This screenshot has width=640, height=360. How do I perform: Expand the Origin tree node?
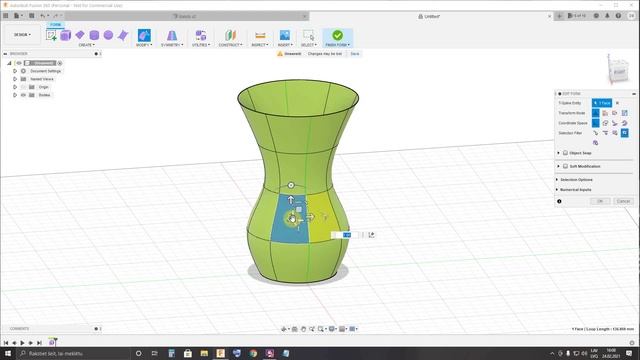(15, 87)
